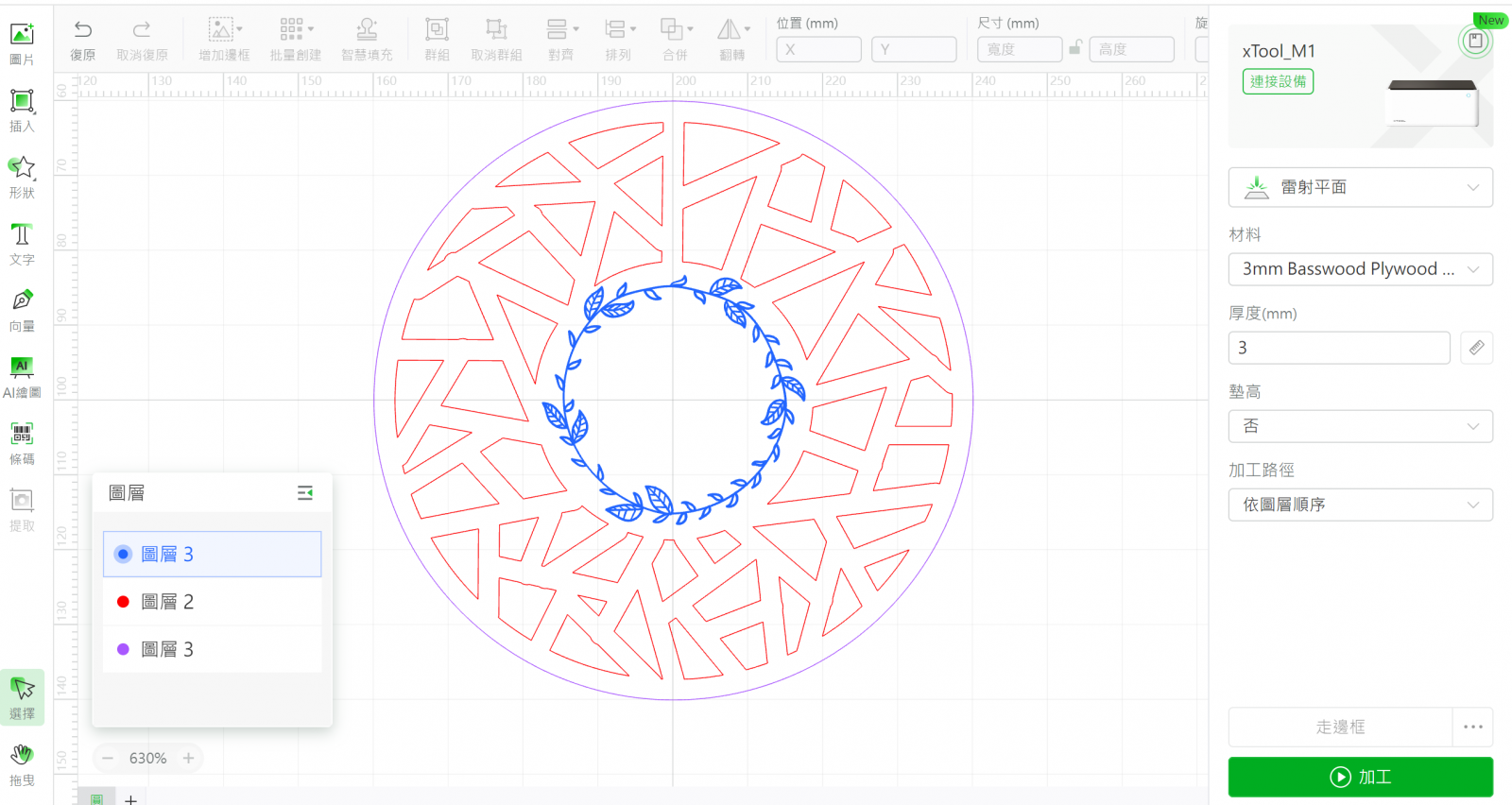This screenshot has height=805, width=1512.
Task: Click the green 加工 process button
Action: tap(1360, 777)
